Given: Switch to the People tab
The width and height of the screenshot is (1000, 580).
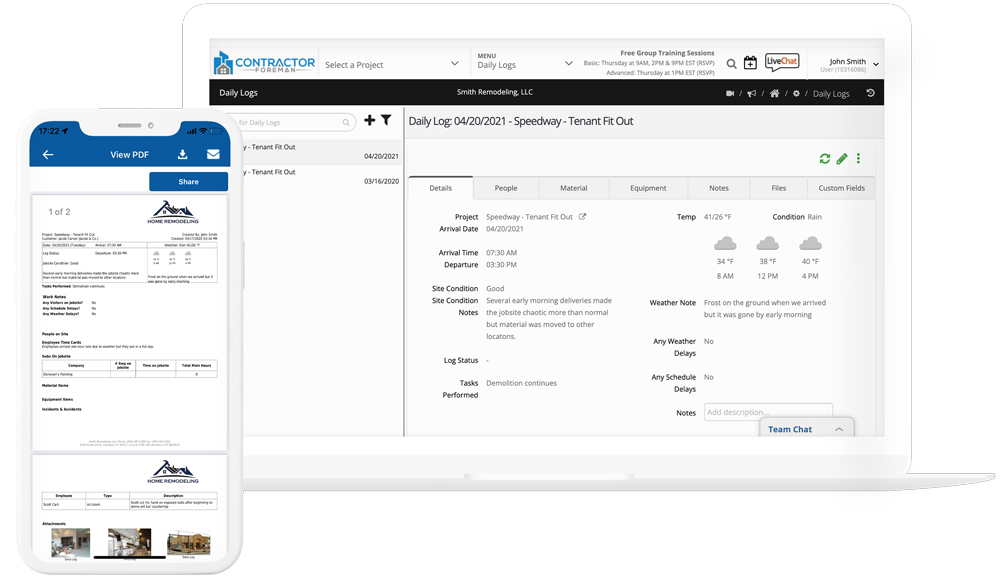Looking at the screenshot, I should [505, 188].
